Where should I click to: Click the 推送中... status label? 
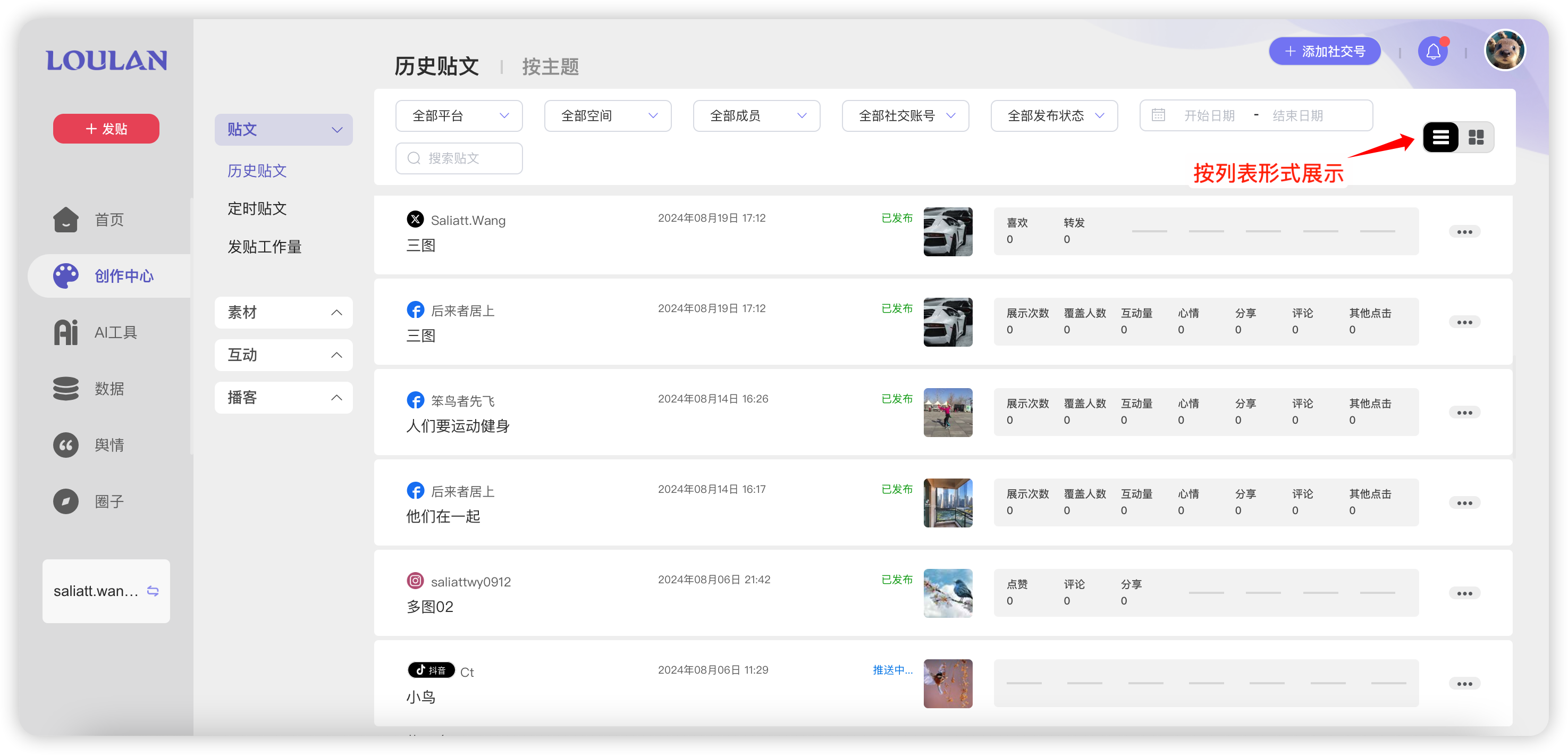(x=893, y=670)
